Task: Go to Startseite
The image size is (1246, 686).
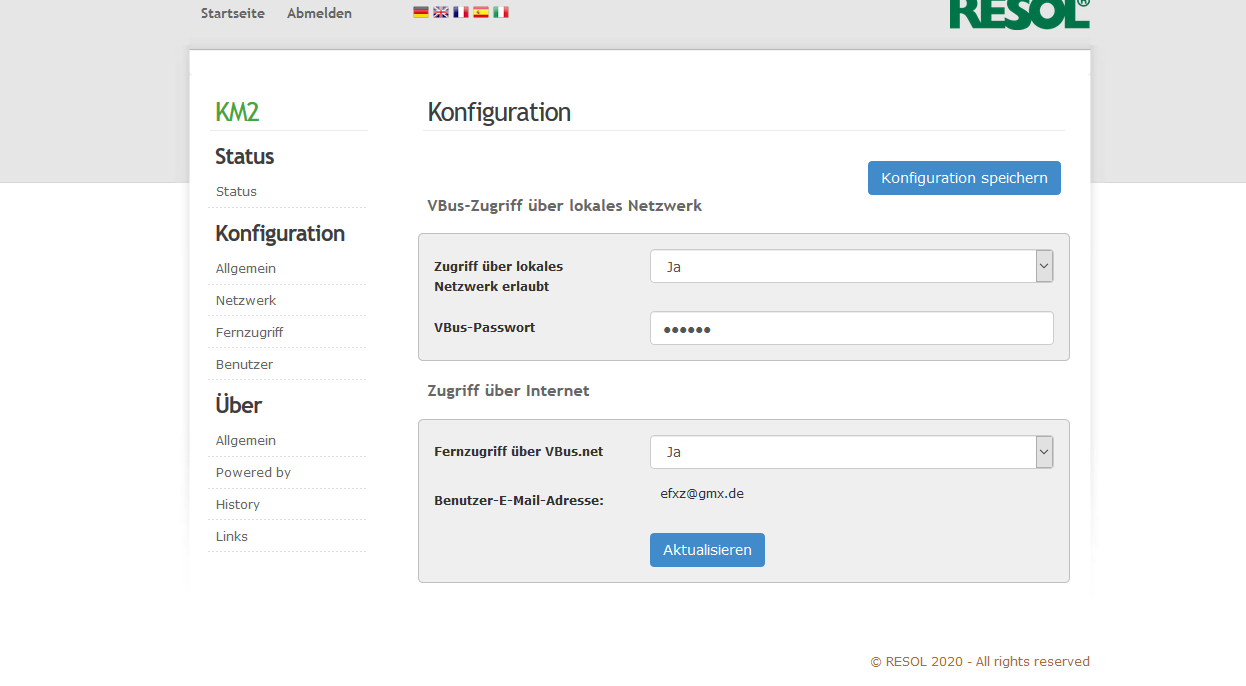Action: [233, 14]
